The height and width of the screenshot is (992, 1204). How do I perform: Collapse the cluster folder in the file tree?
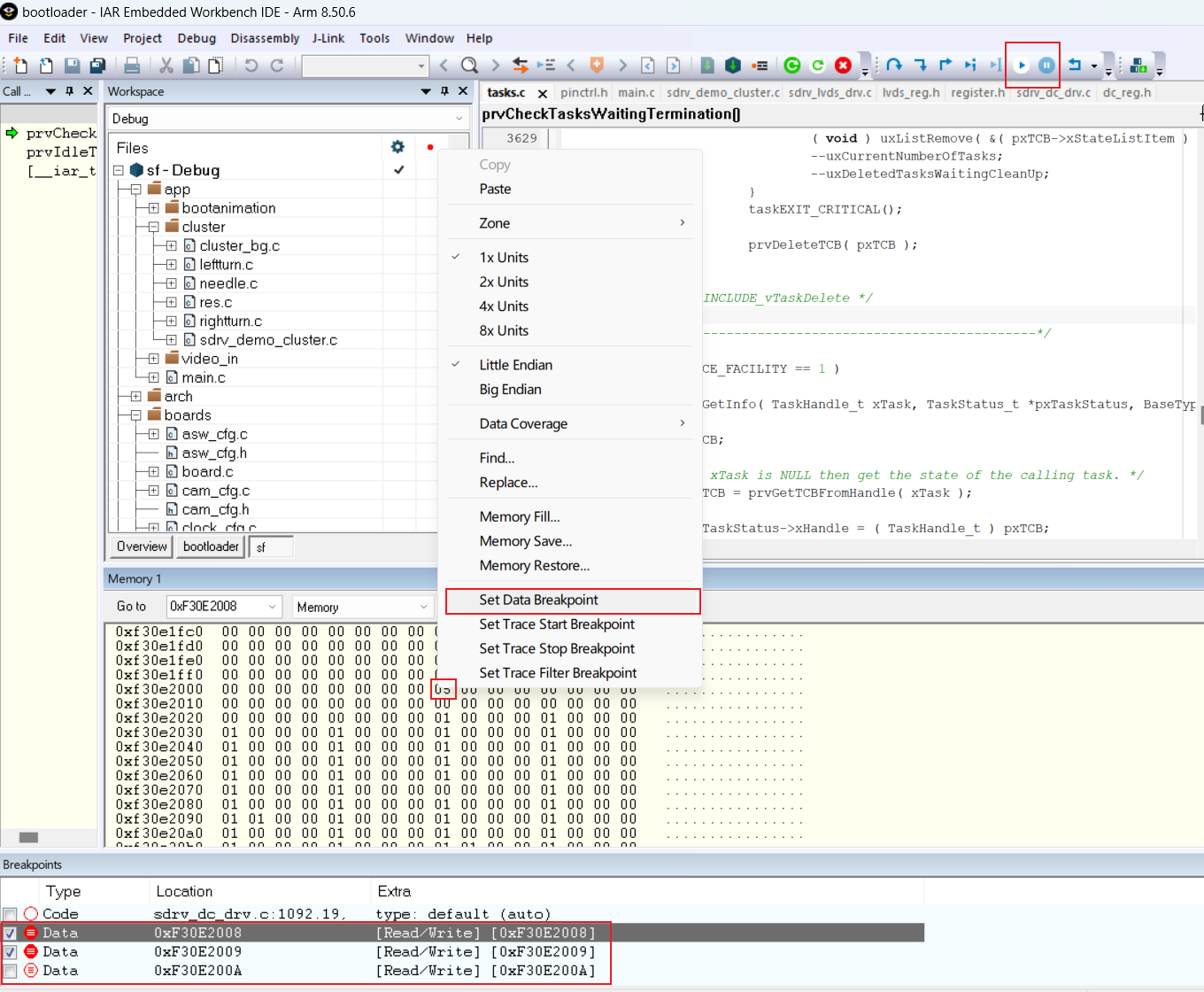click(153, 227)
